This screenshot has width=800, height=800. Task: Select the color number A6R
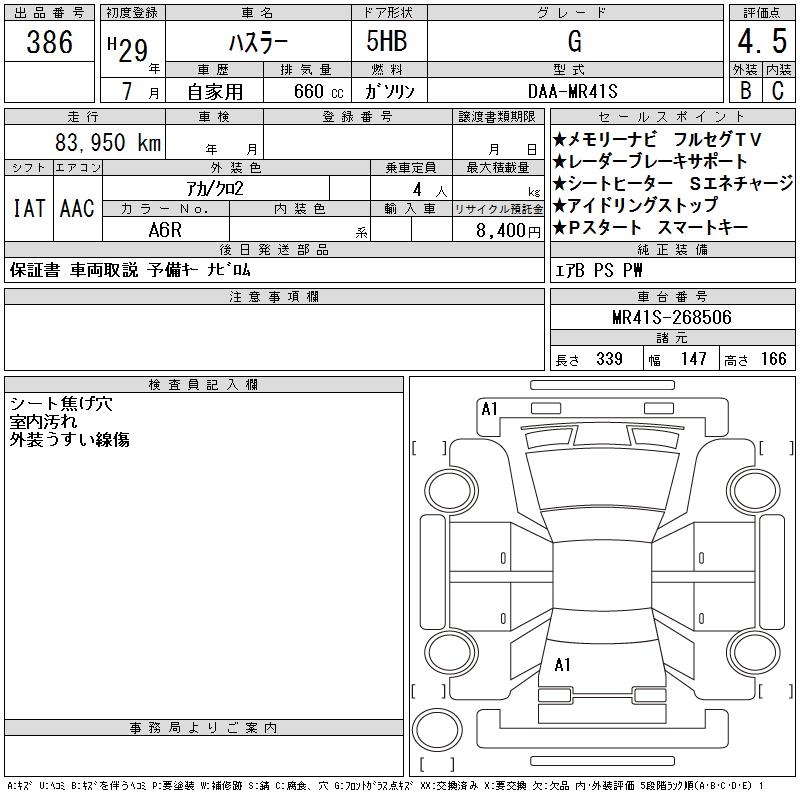pos(165,230)
